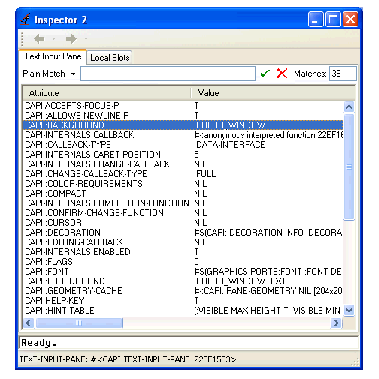Click the Value column header

[x=273, y=93]
